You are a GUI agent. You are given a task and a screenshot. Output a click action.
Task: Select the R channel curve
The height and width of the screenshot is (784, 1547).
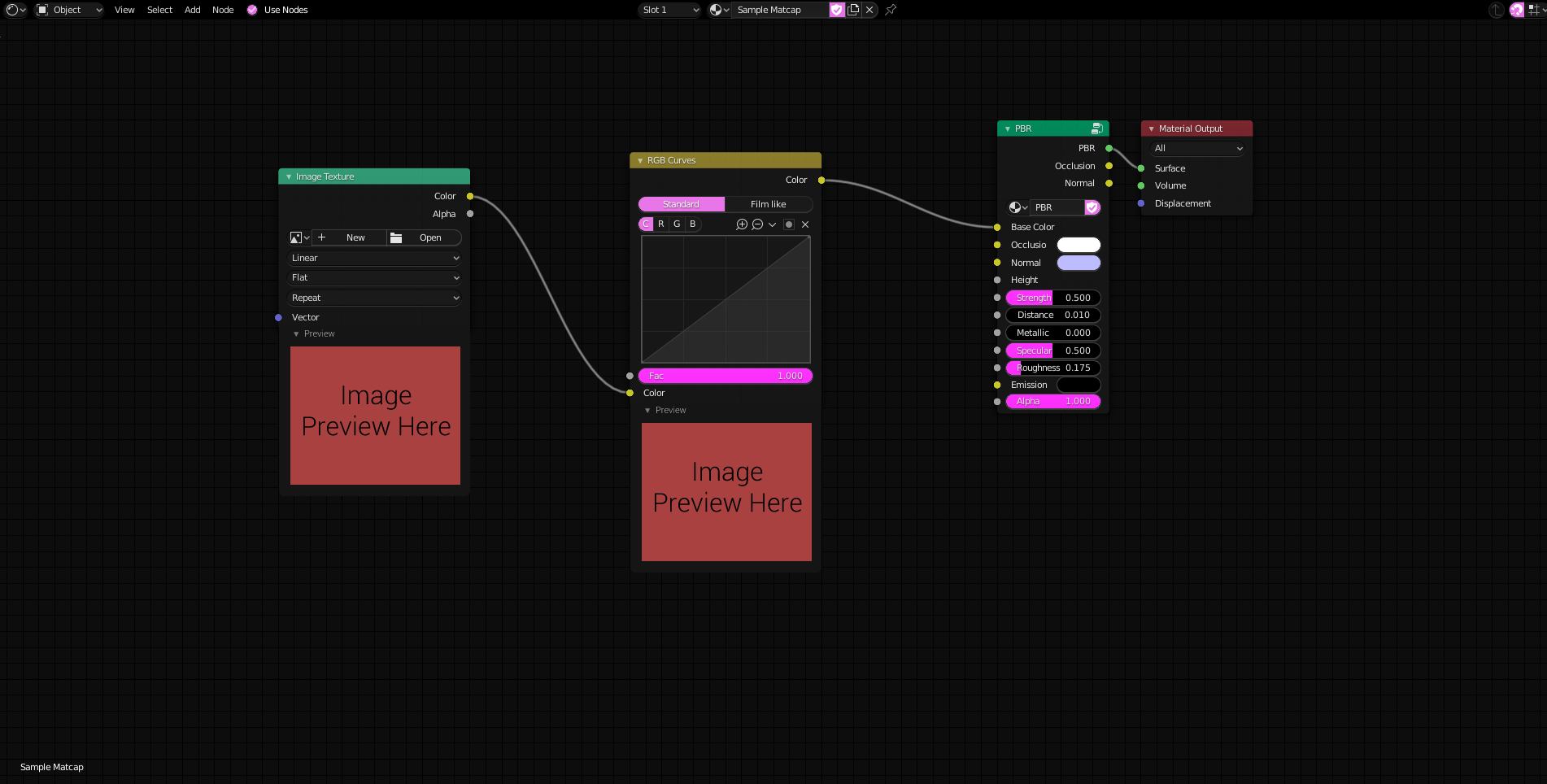click(x=661, y=224)
